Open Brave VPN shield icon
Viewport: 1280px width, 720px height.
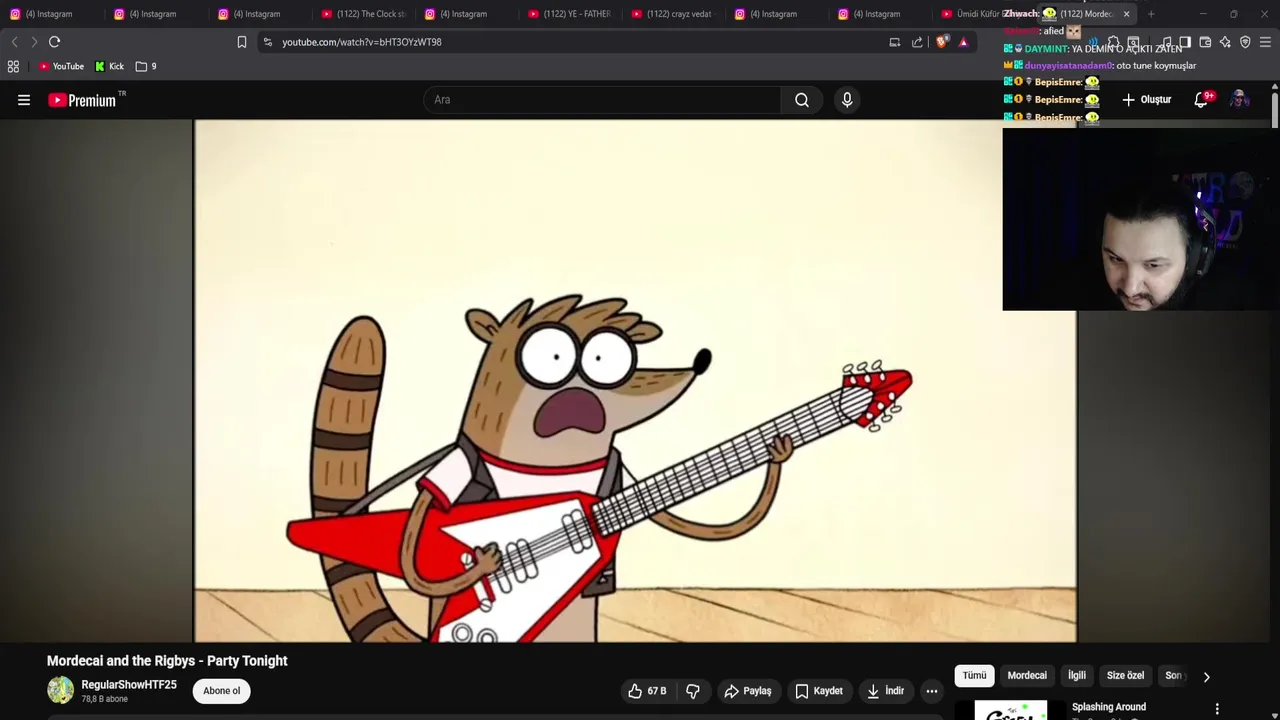(1245, 42)
